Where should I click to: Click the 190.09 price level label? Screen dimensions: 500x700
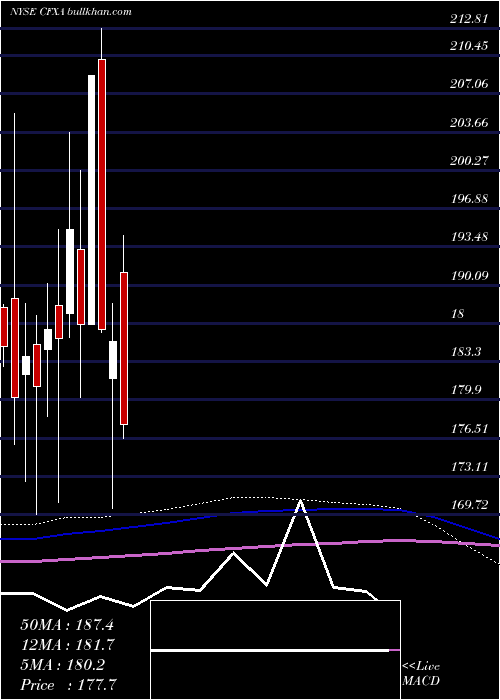[469, 275]
